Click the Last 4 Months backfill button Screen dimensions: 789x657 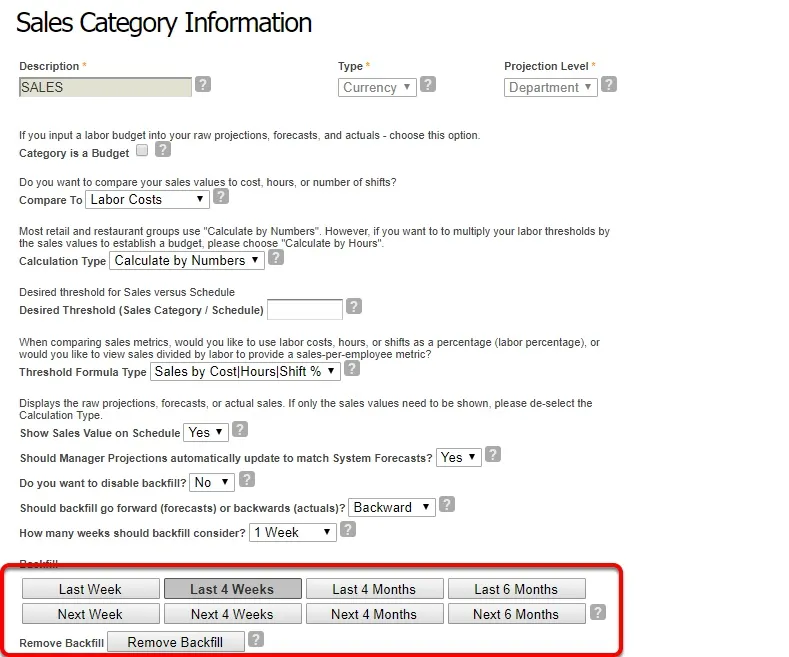(x=374, y=589)
